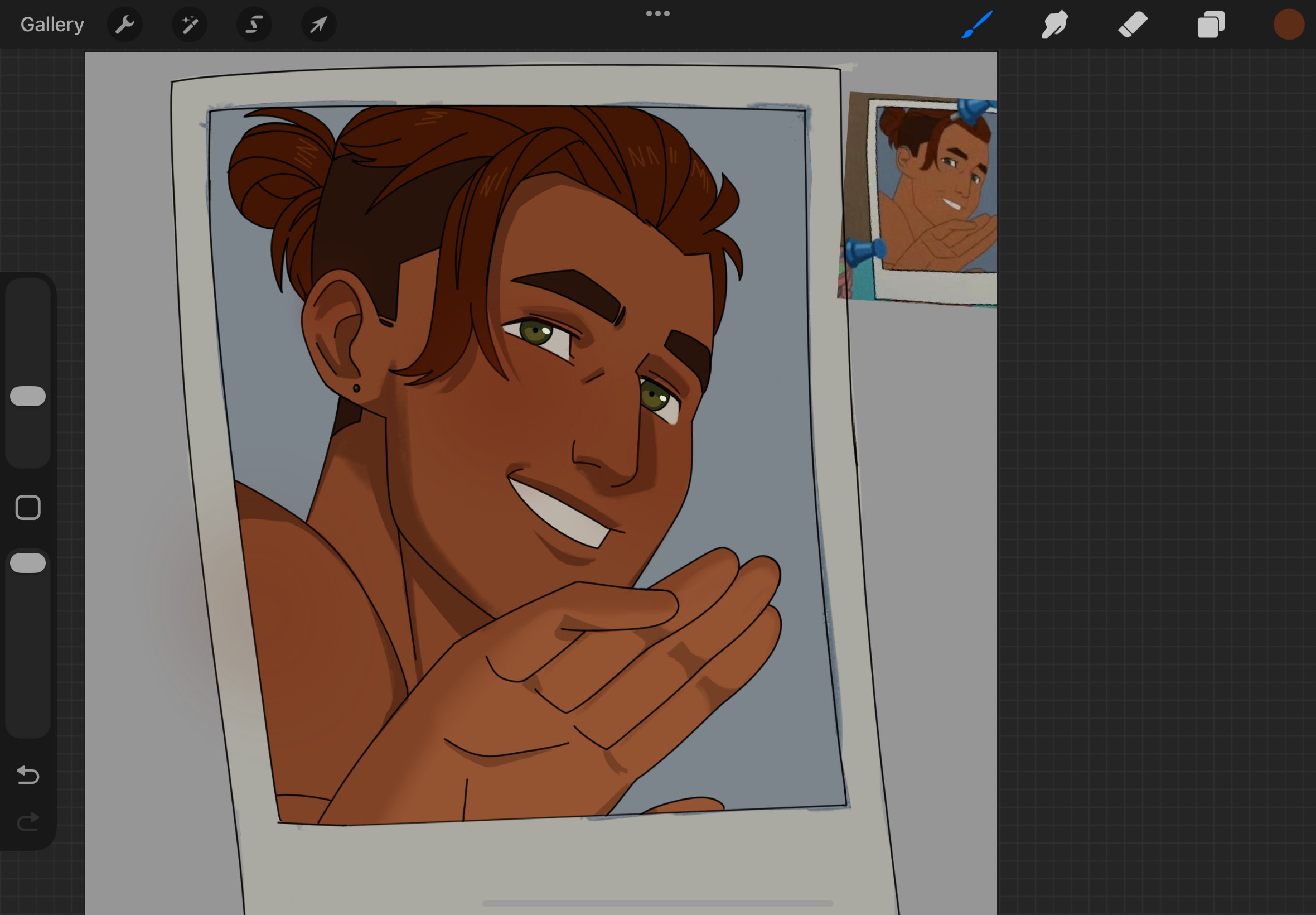1316x915 pixels.
Task: Activate the Transform arrow tool
Action: tap(318, 25)
